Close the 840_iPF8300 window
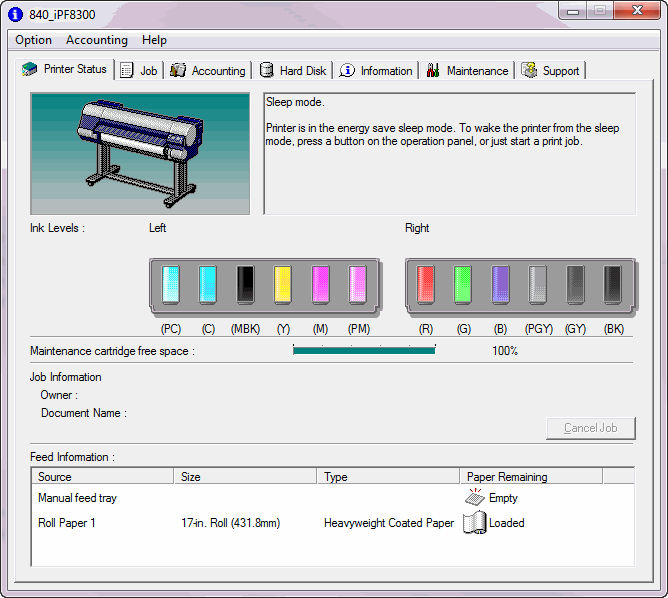Image resolution: width=668 pixels, height=598 pixels. [x=637, y=11]
